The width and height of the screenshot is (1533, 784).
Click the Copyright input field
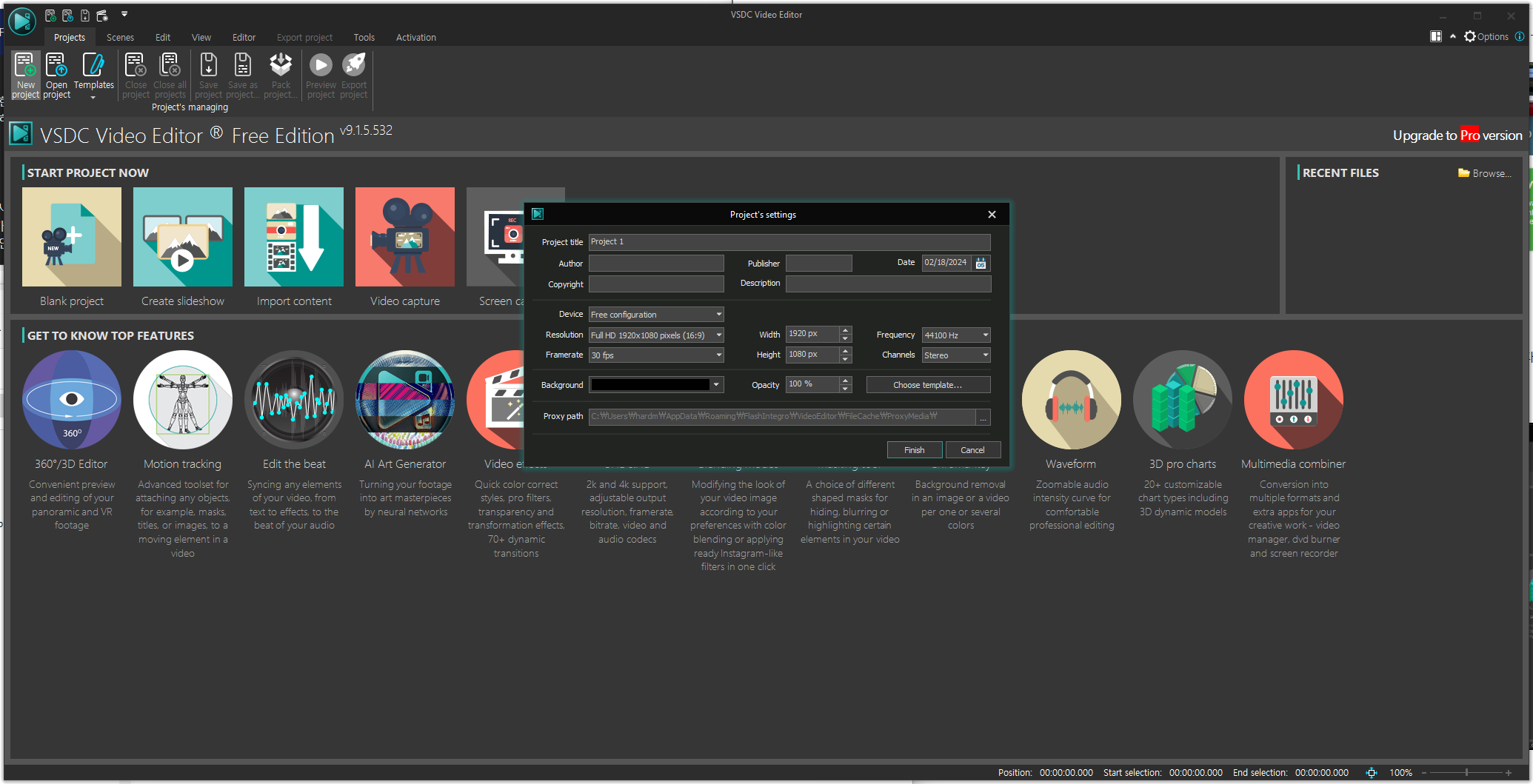(x=656, y=284)
